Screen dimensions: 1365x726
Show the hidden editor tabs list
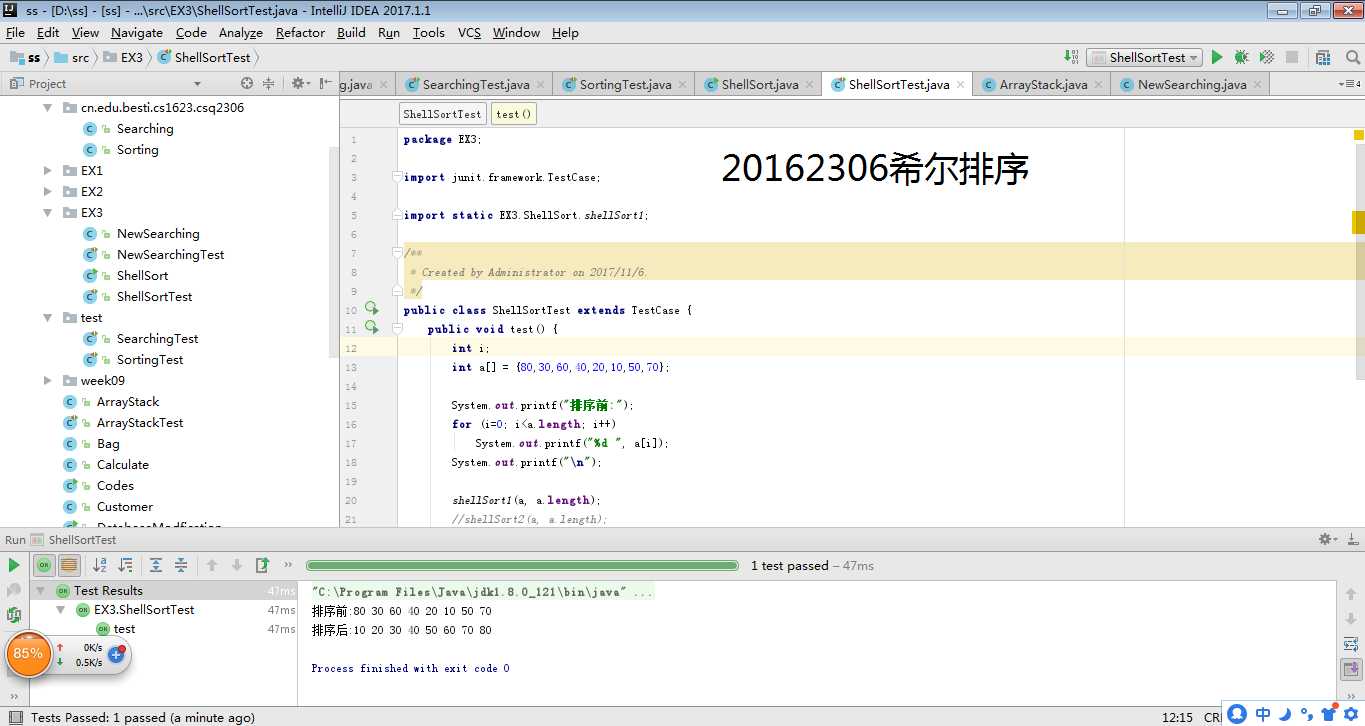[1352, 85]
